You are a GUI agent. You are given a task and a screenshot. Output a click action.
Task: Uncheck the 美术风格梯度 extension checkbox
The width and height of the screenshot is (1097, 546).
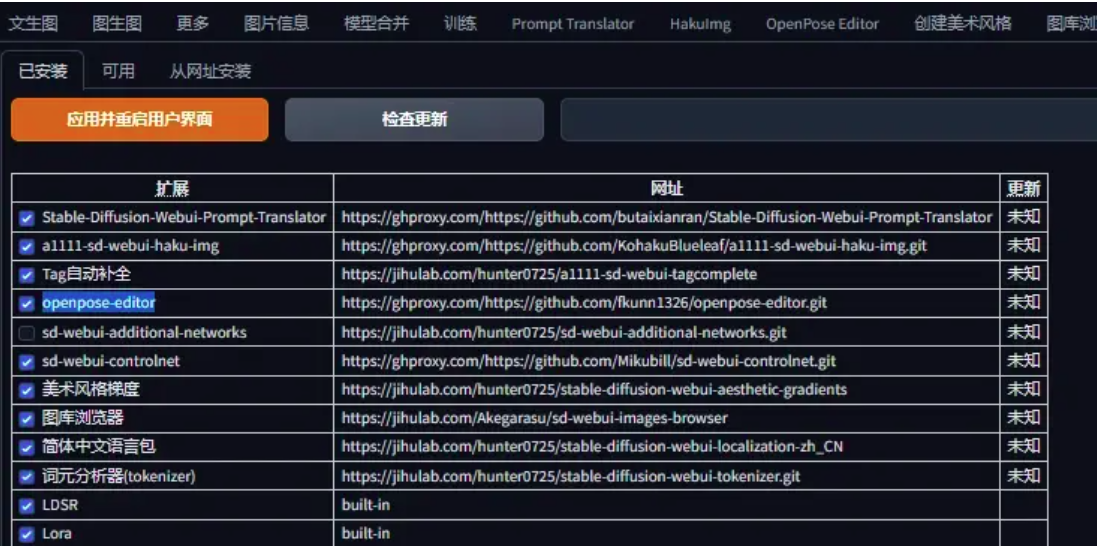click(x=27, y=391)
